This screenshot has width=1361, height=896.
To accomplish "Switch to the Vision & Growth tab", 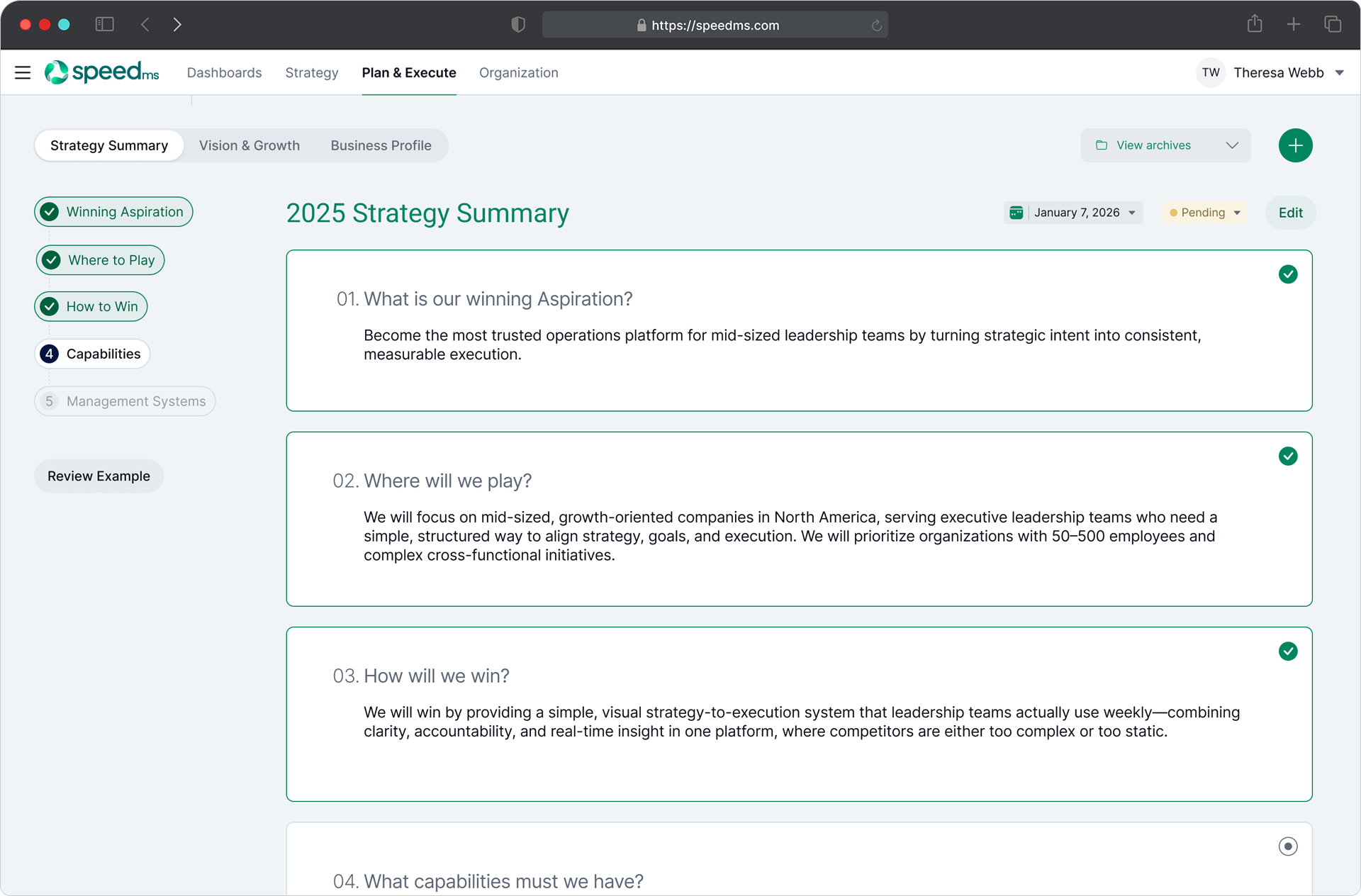I will coord(249,145).
